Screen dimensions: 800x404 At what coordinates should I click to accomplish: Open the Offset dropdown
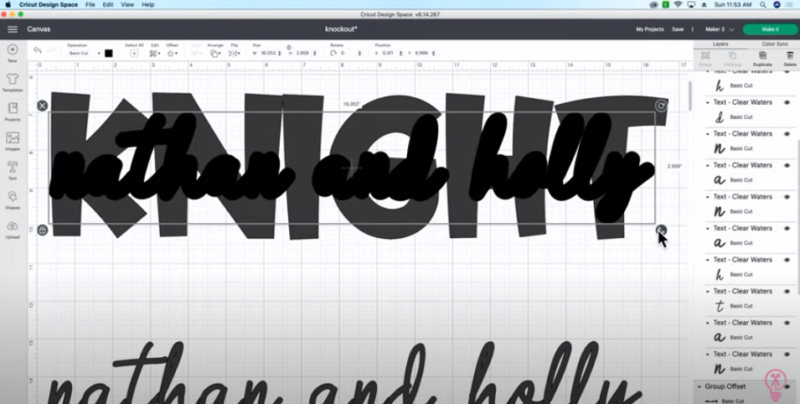pyautogui.click(x=172, y=54)
